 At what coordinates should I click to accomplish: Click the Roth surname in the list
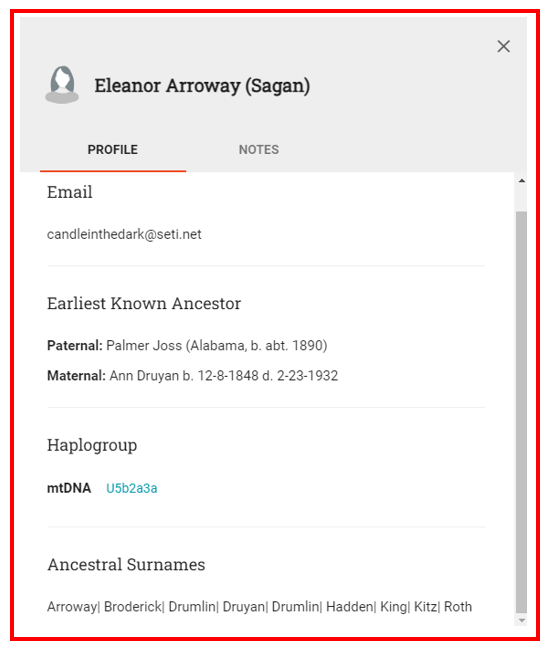[458, 606]
